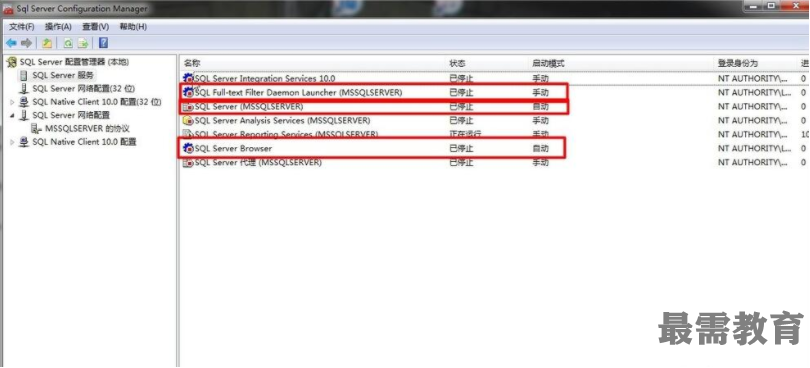
Task: Click 已停止 status in SQL Server Browser row
Action: (x=461, y=148)
